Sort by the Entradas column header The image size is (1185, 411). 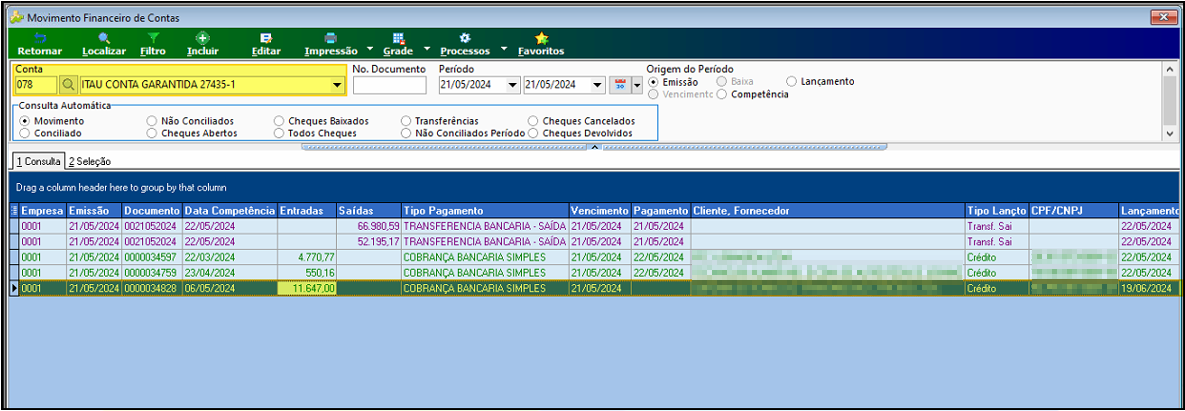click(x=307, y=211)
